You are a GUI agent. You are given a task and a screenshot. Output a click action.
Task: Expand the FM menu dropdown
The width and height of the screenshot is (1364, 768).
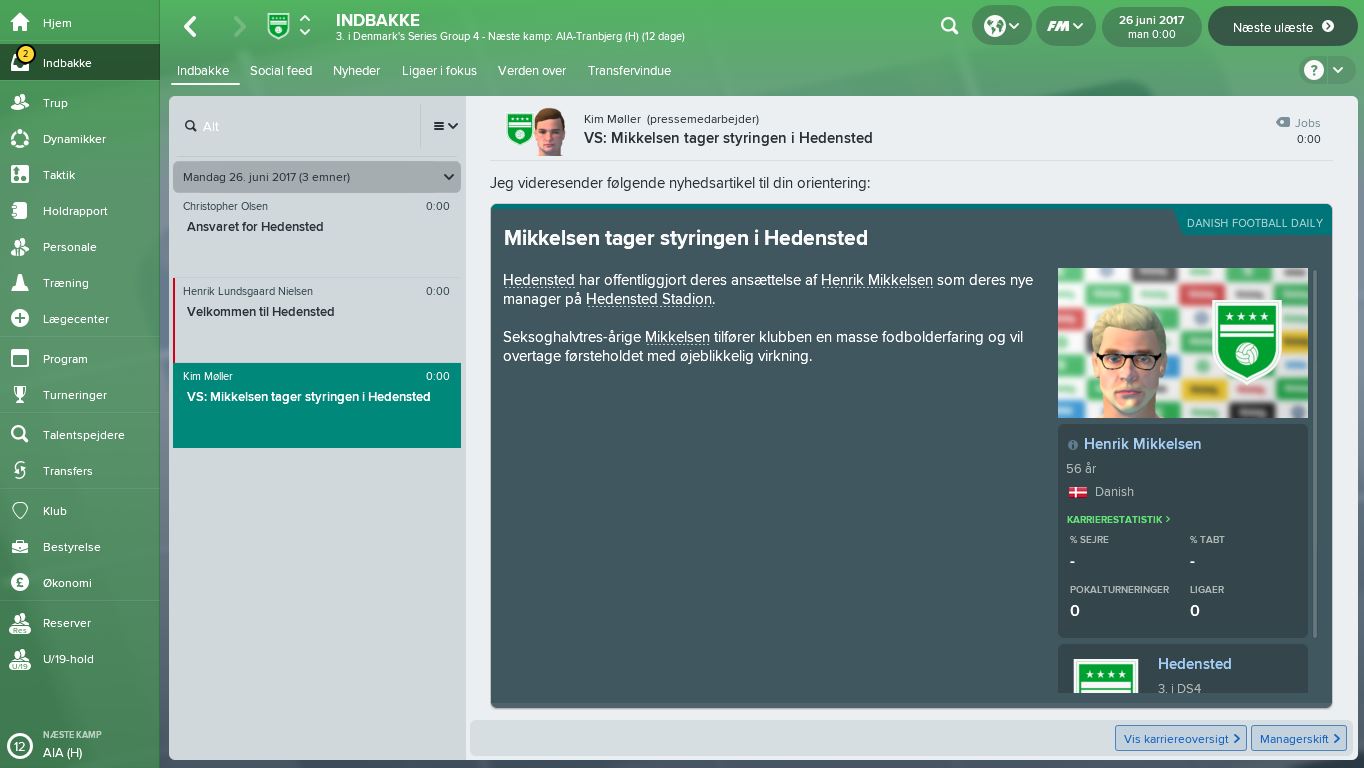tap(1065, 27)
